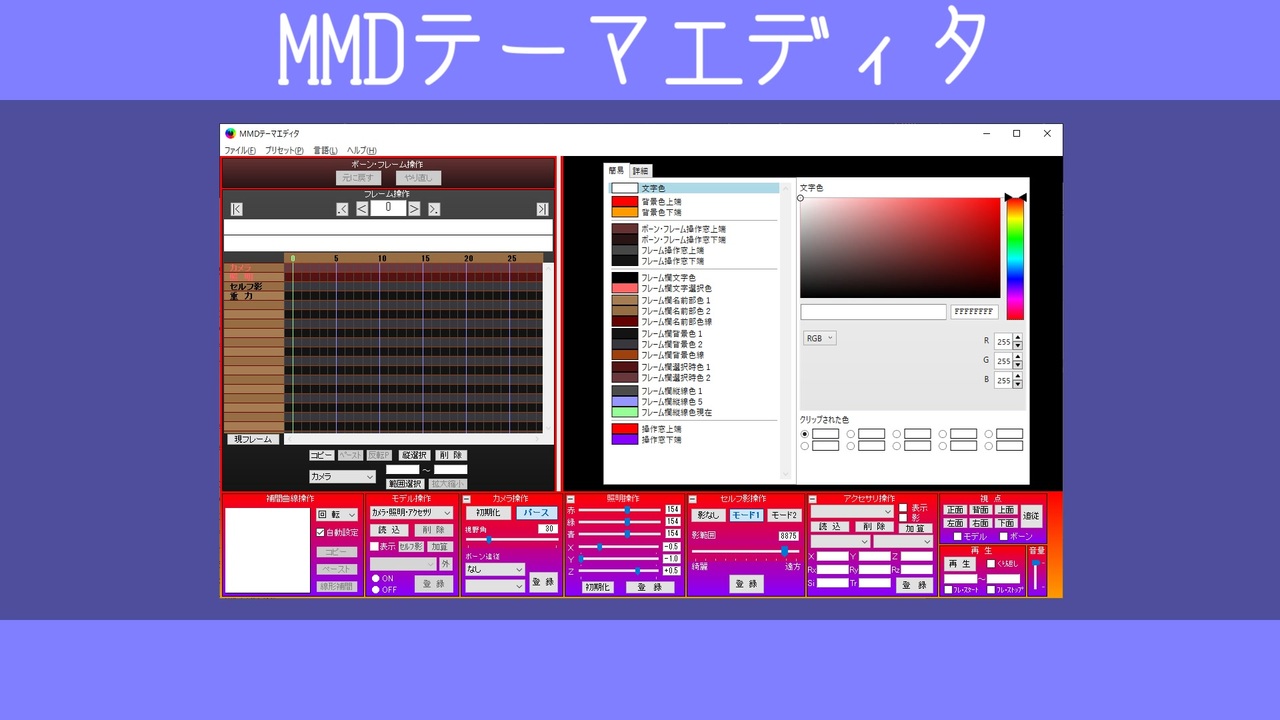The height and width of the screenshot is (720, 1280).
Task: Open RGB color mode dropdown
Action: (819, 339)
